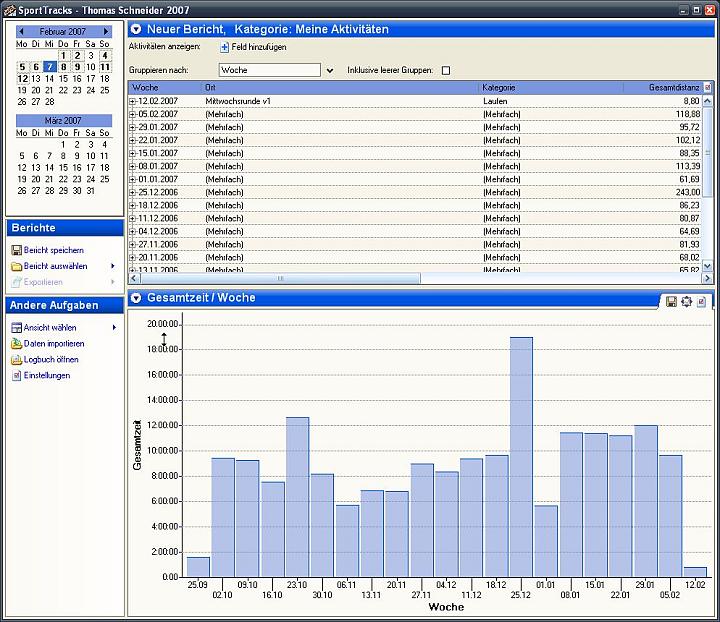This screenshot has width=720, height=622.
Task: Open the Gruppieren nach dropdown arrow
Action: tap(330, 70)
